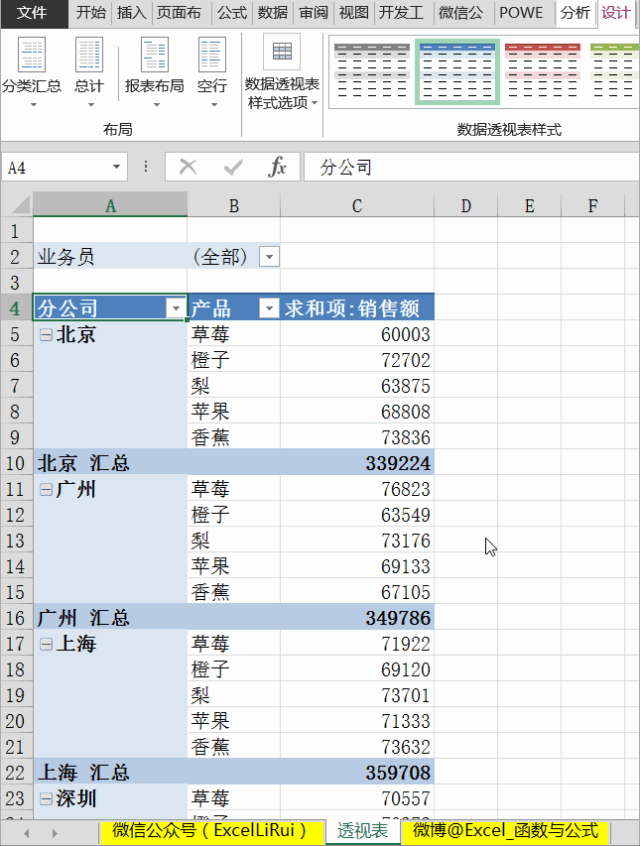640x846 pixels.
Task: Select cell with value 76823
Action: (357, 489)
